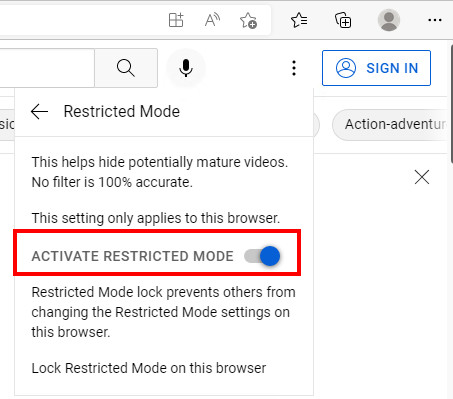Click Lock Restricted Mode on this browser
Viewport: 453px width, 399px height.
[149, 368]
